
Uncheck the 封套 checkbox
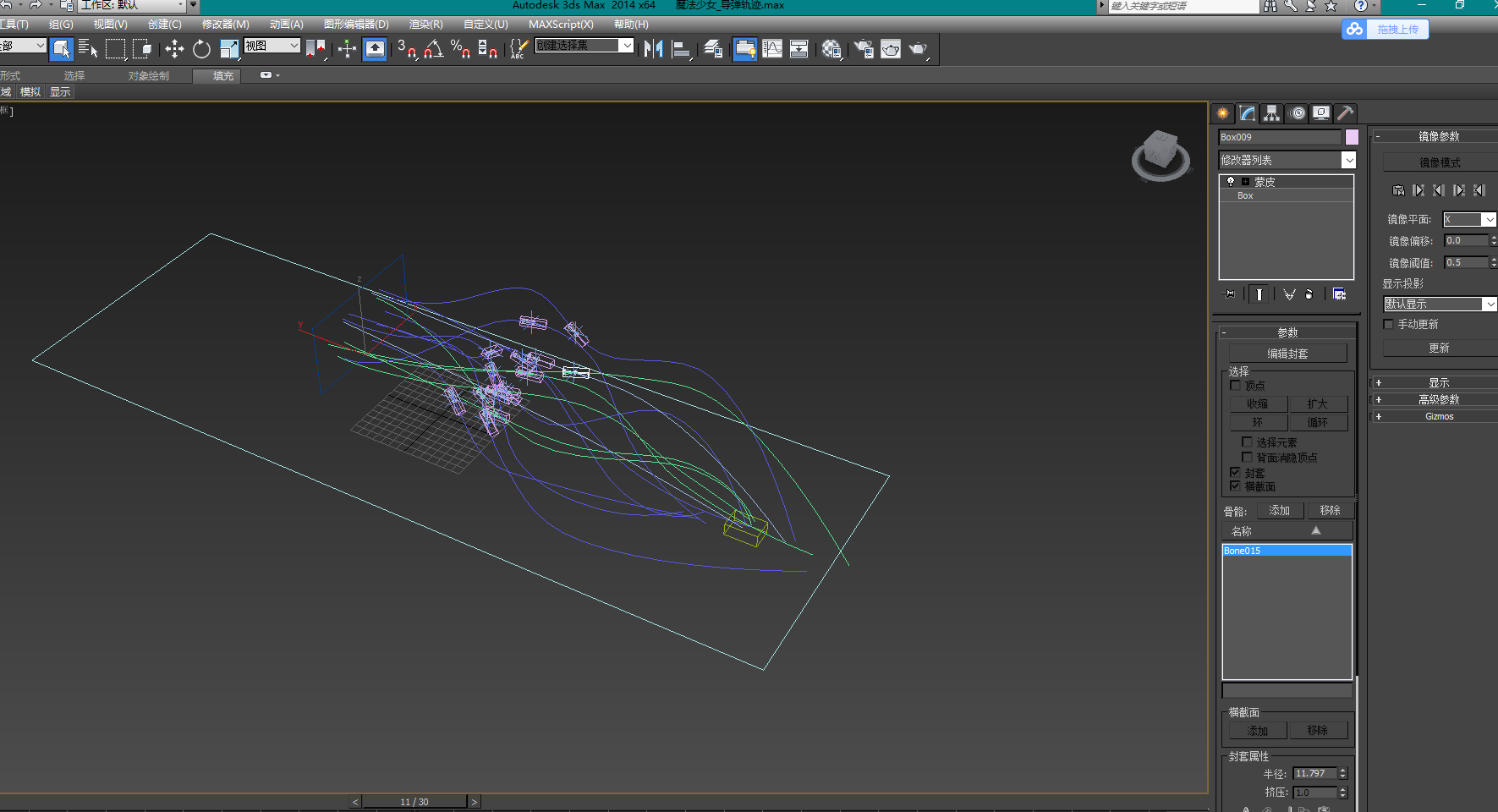pyautogui.click(x=1235, y=473)
